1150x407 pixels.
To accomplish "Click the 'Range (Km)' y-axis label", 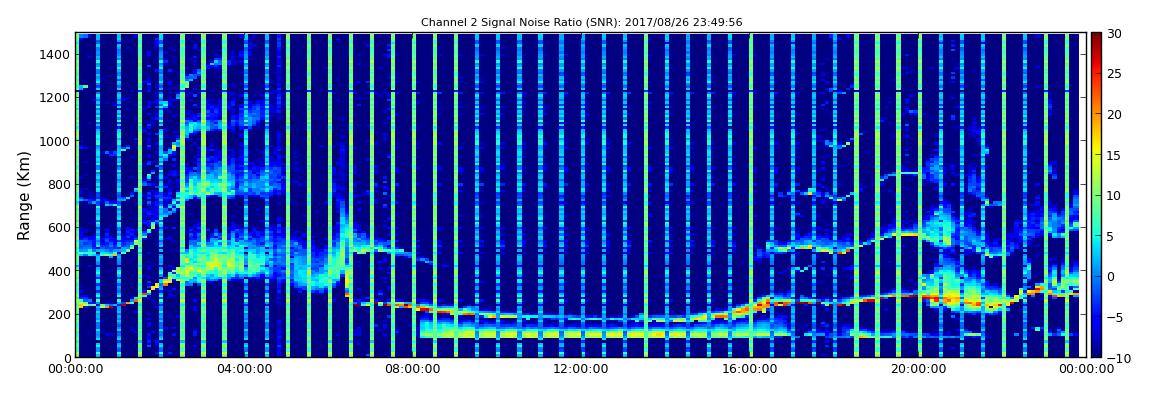I will [24, 196].
